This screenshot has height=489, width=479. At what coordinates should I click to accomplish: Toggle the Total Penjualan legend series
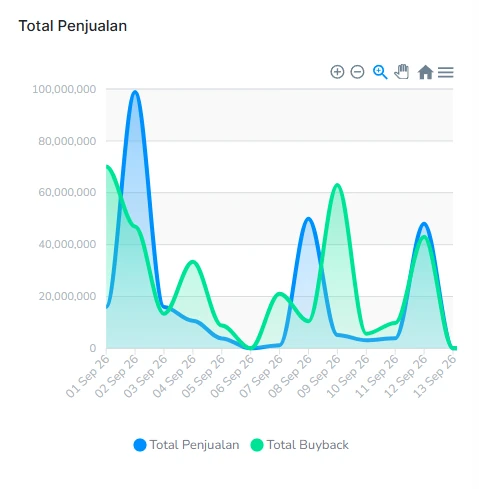[x=186, y=445]
